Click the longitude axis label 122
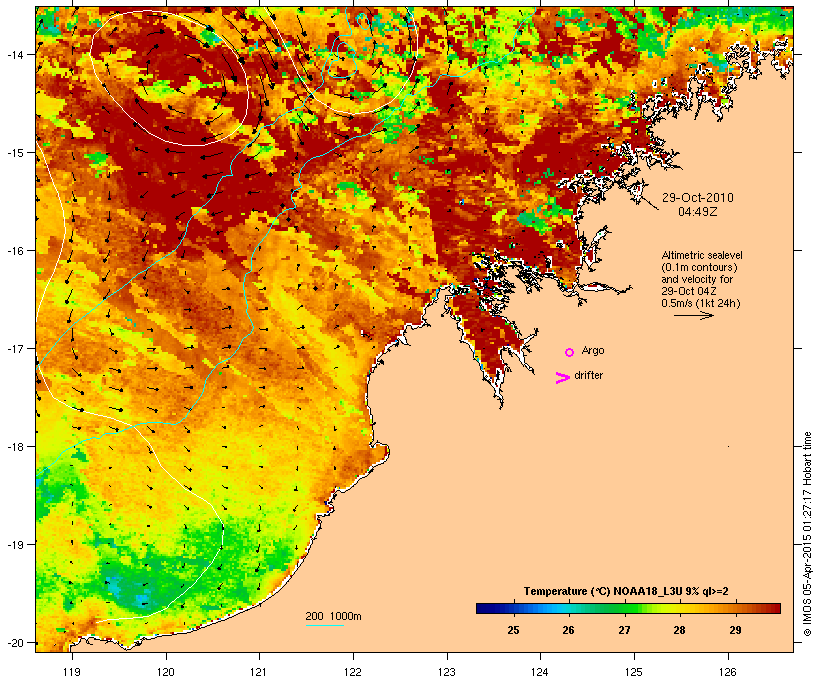Screen dimensions: 820x680 coord(353,672)
